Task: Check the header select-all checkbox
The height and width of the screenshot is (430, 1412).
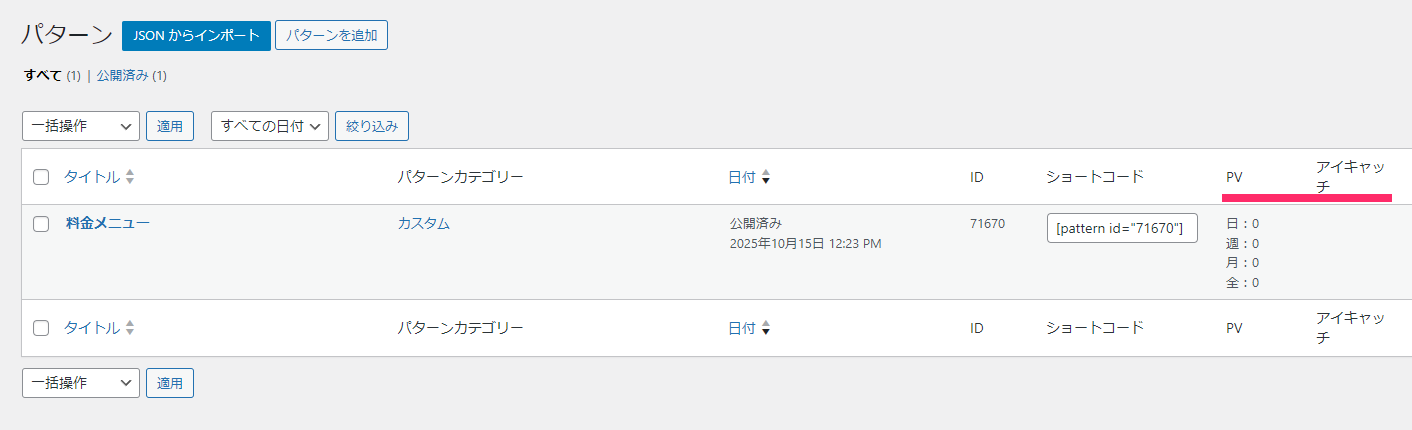Action: [41, 177]
